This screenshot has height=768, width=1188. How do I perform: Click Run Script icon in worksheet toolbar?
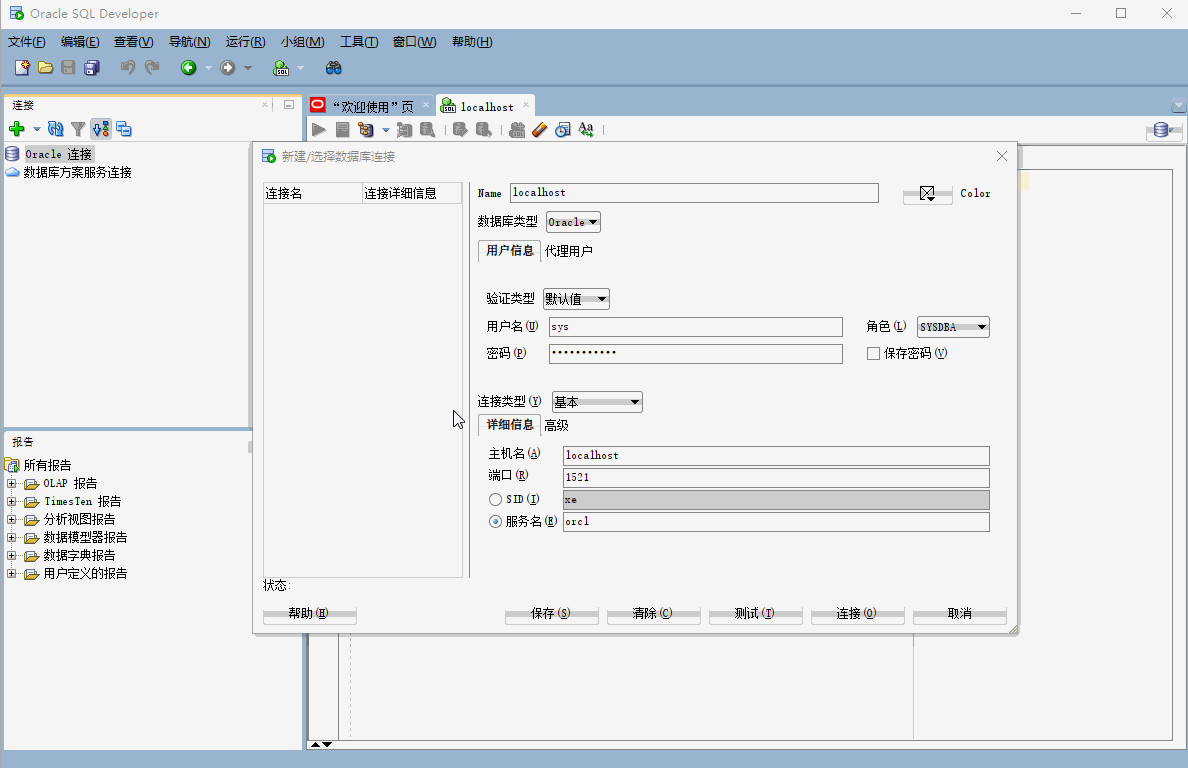[342, 130]
